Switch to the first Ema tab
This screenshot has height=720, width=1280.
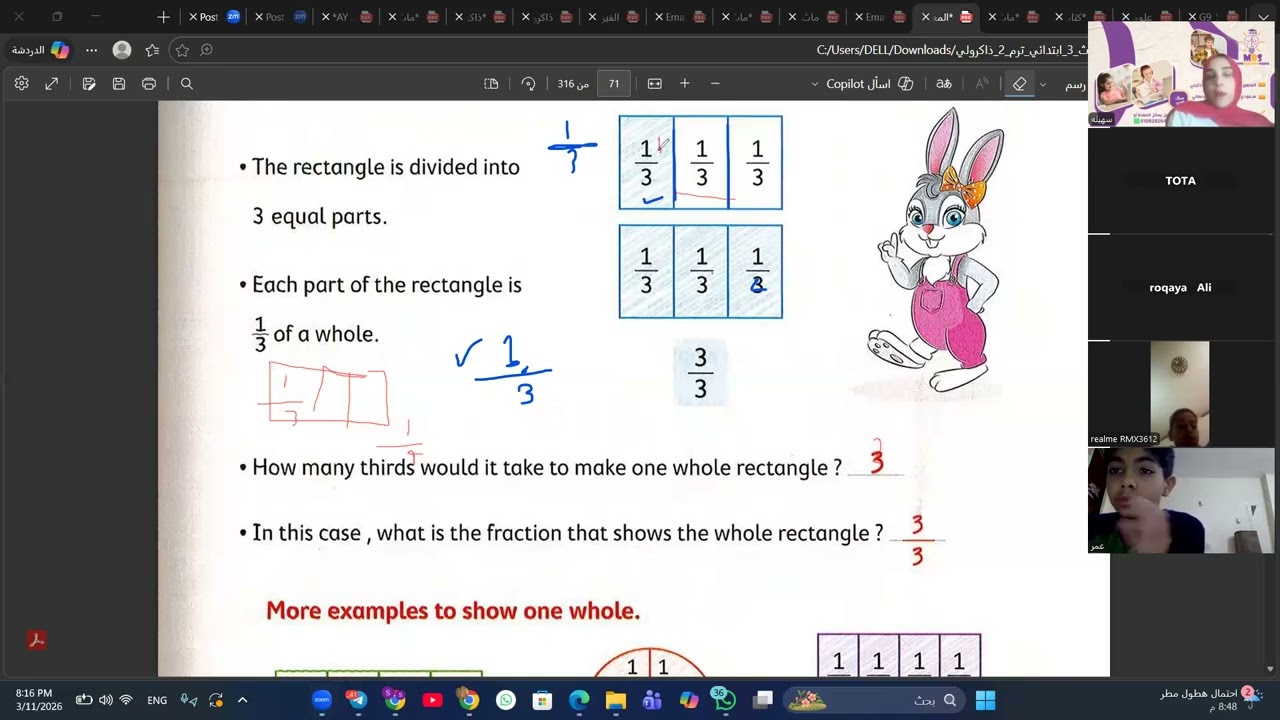pyautogui.click(x=681, y=17)
